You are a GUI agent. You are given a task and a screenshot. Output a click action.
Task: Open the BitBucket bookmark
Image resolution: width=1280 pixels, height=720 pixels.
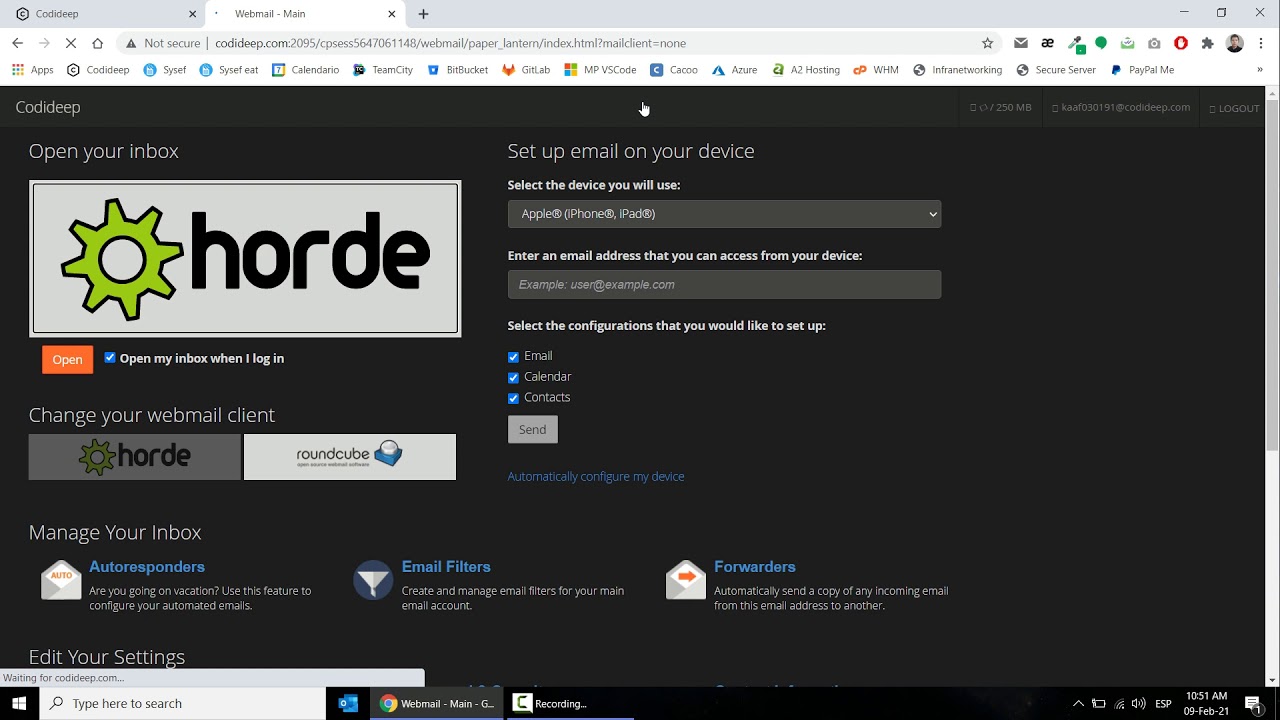(457, 70)
